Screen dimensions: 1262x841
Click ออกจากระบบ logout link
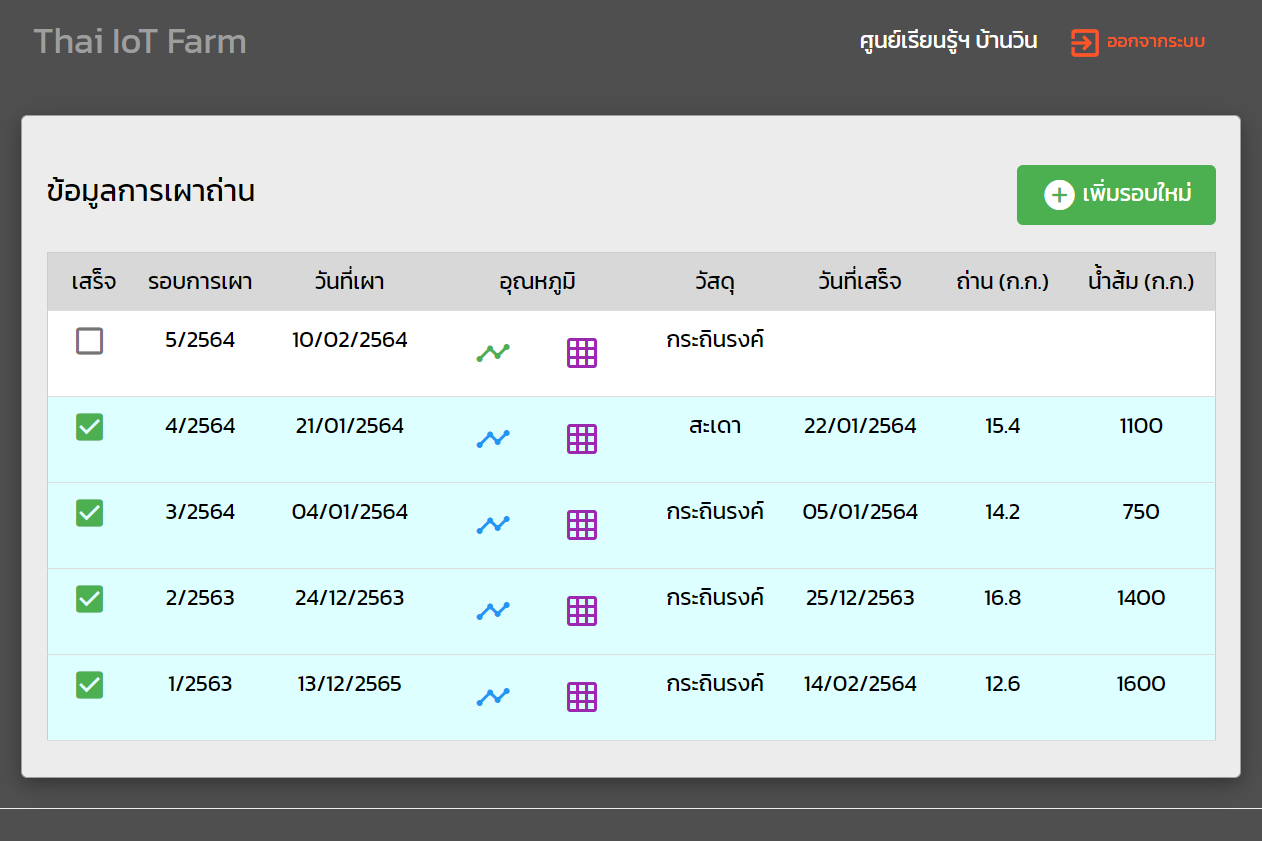[x=1155, y=42]
